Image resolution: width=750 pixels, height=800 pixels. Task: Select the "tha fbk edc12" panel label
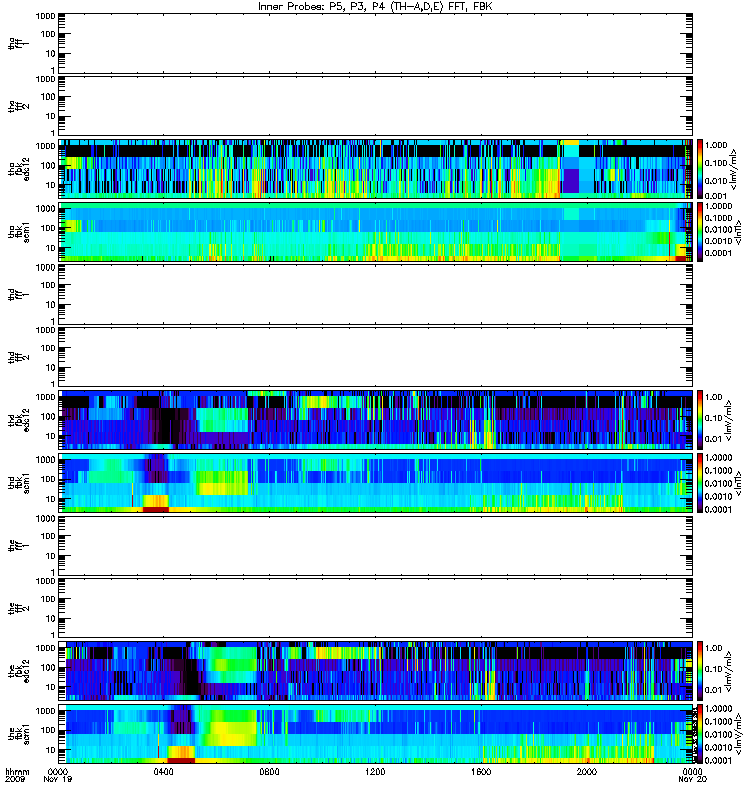19,167
